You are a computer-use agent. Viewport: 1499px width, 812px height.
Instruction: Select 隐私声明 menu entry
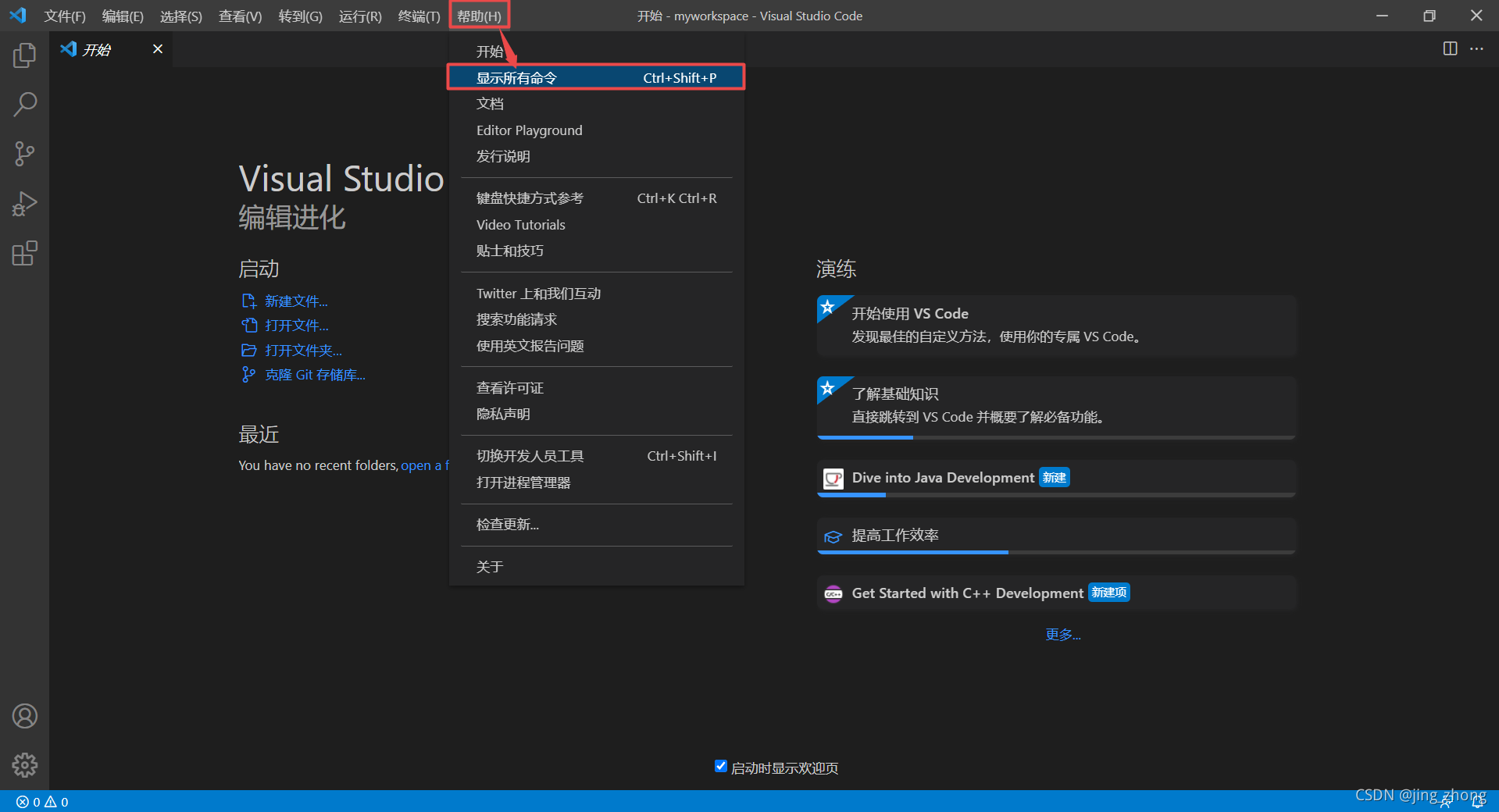click(x=597, y=414)
